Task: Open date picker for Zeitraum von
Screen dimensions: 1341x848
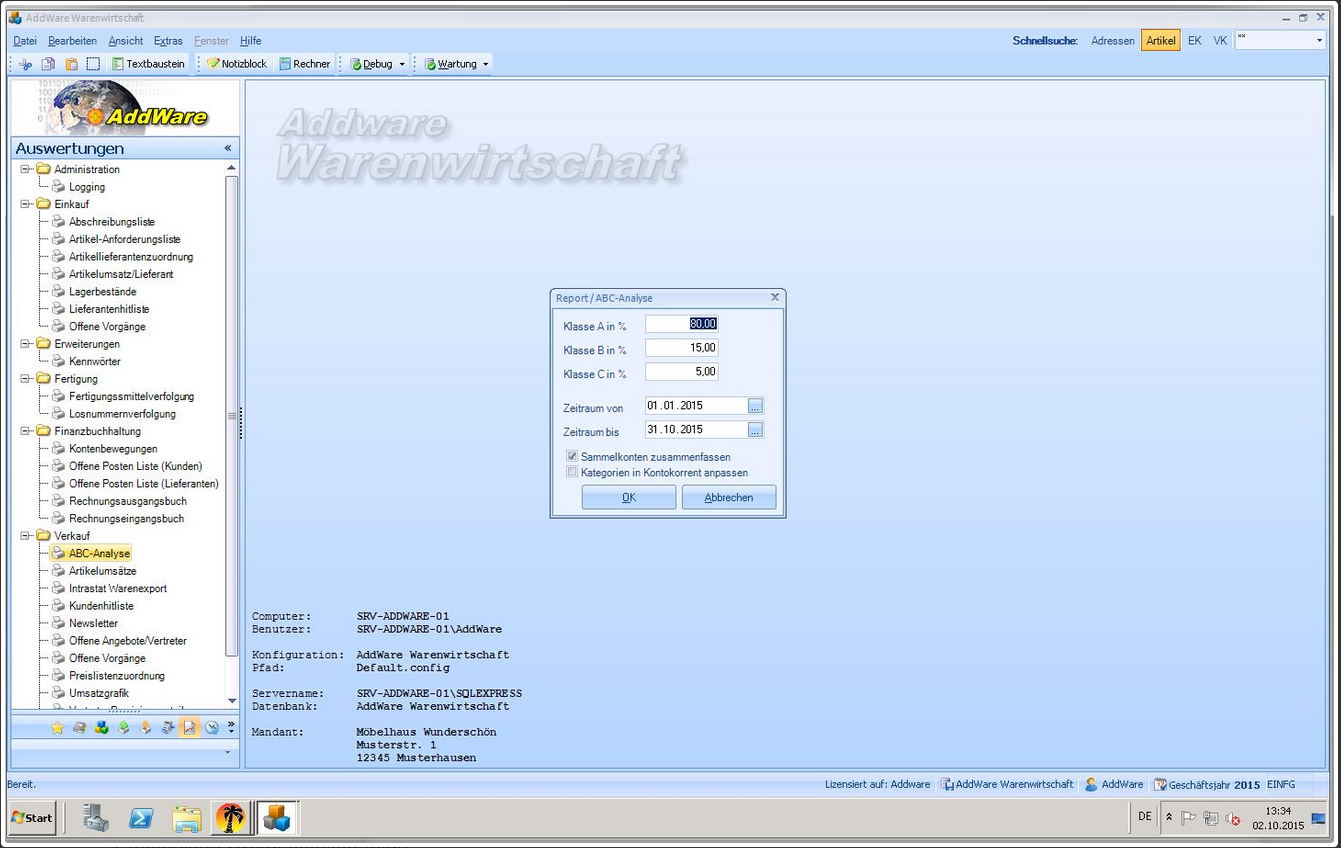Action: pos(755,406)
